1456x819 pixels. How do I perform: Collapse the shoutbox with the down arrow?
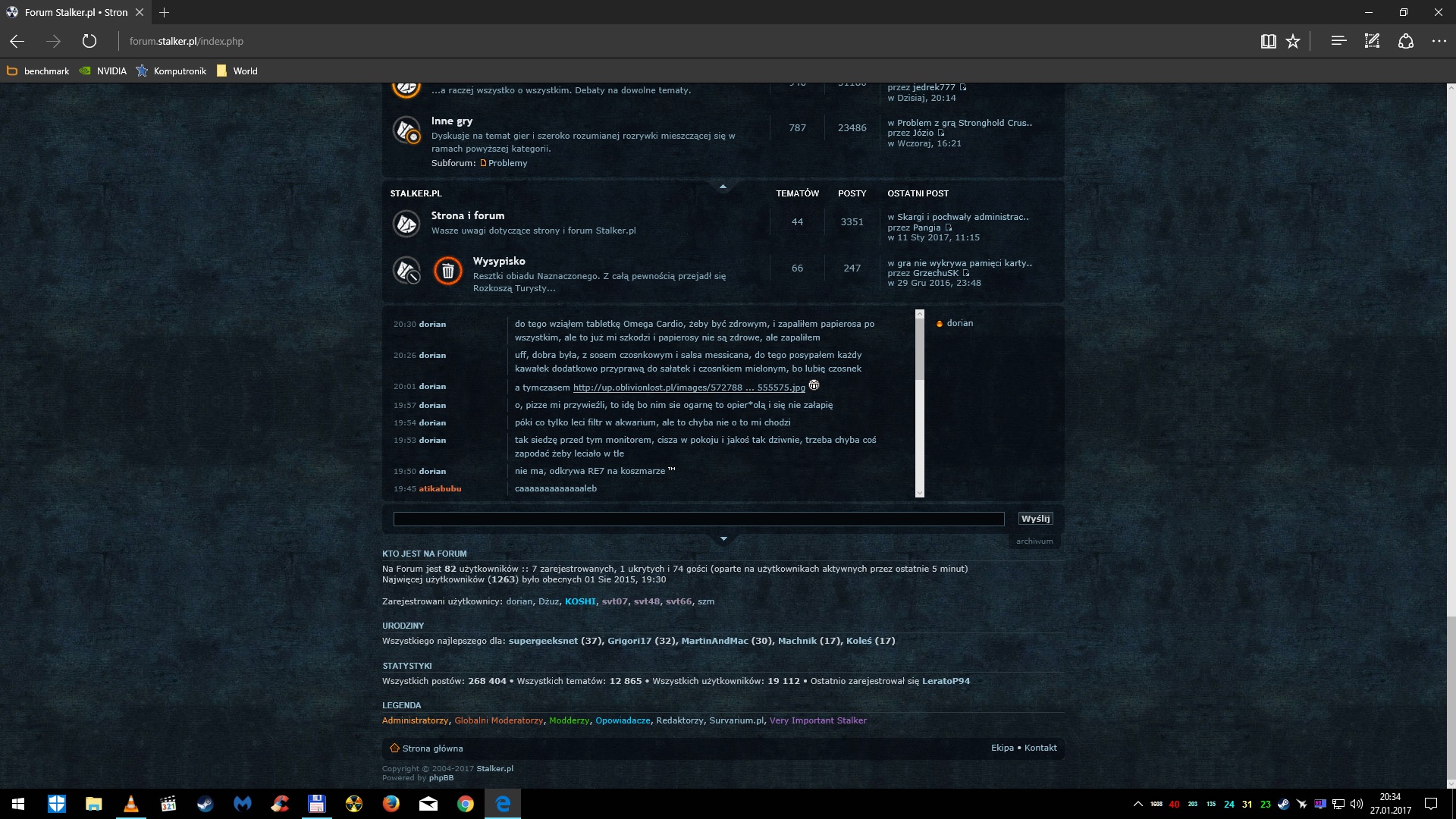point(723,538)
